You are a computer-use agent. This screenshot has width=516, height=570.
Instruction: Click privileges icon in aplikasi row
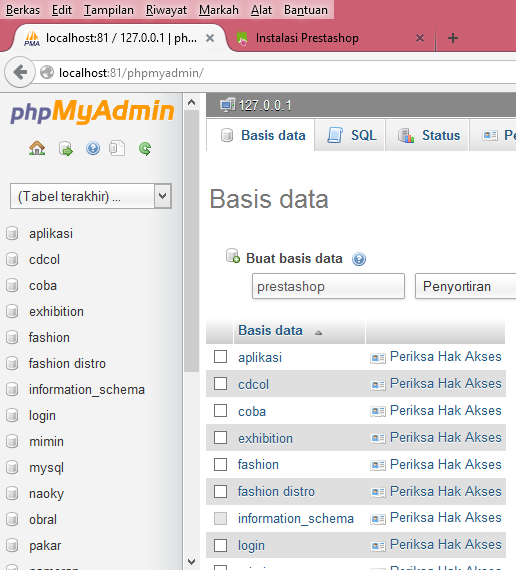378,358
